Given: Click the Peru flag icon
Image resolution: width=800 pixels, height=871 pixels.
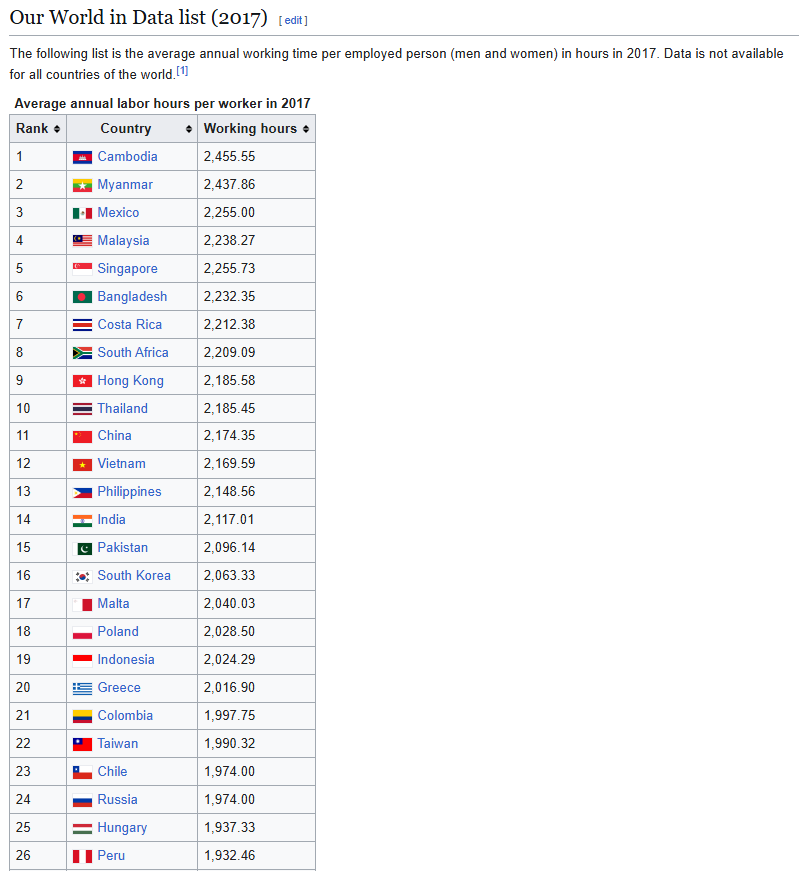Looking at the screenshot, I should tap(82, 857).
